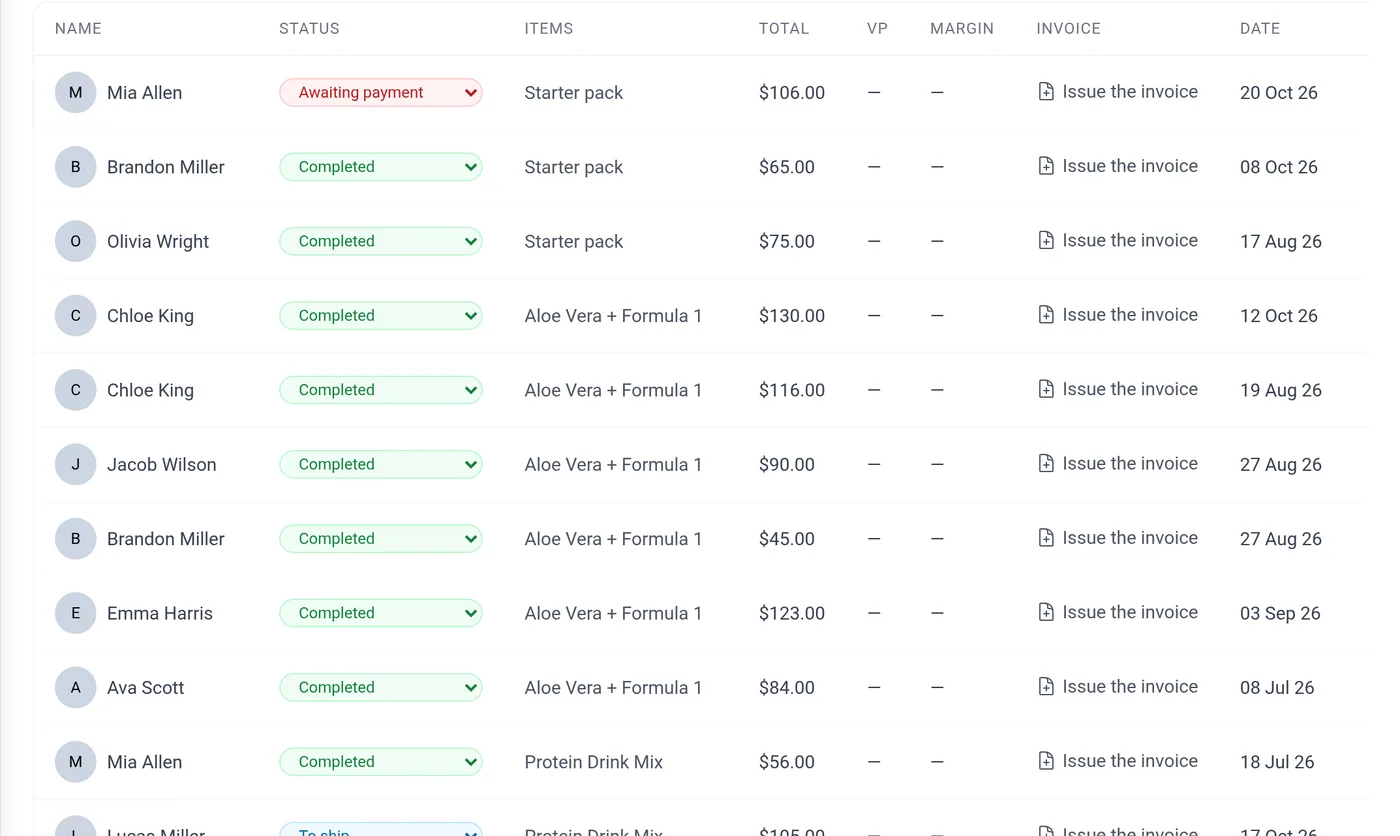Click the invoice icon in the $130.00 row
The height and width of the screenshot is (836, 1400).
[x=1046, y=315]
